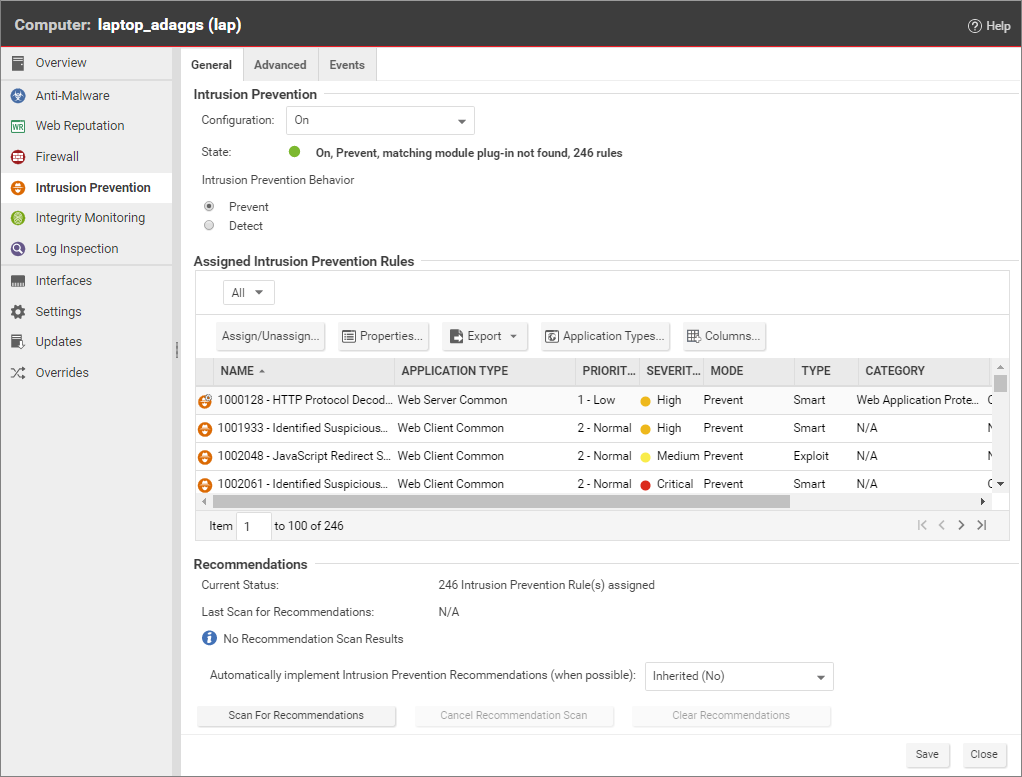Click the horizontal scrollbar in rules table
The image size is (1022, 777).
(500, 501)
